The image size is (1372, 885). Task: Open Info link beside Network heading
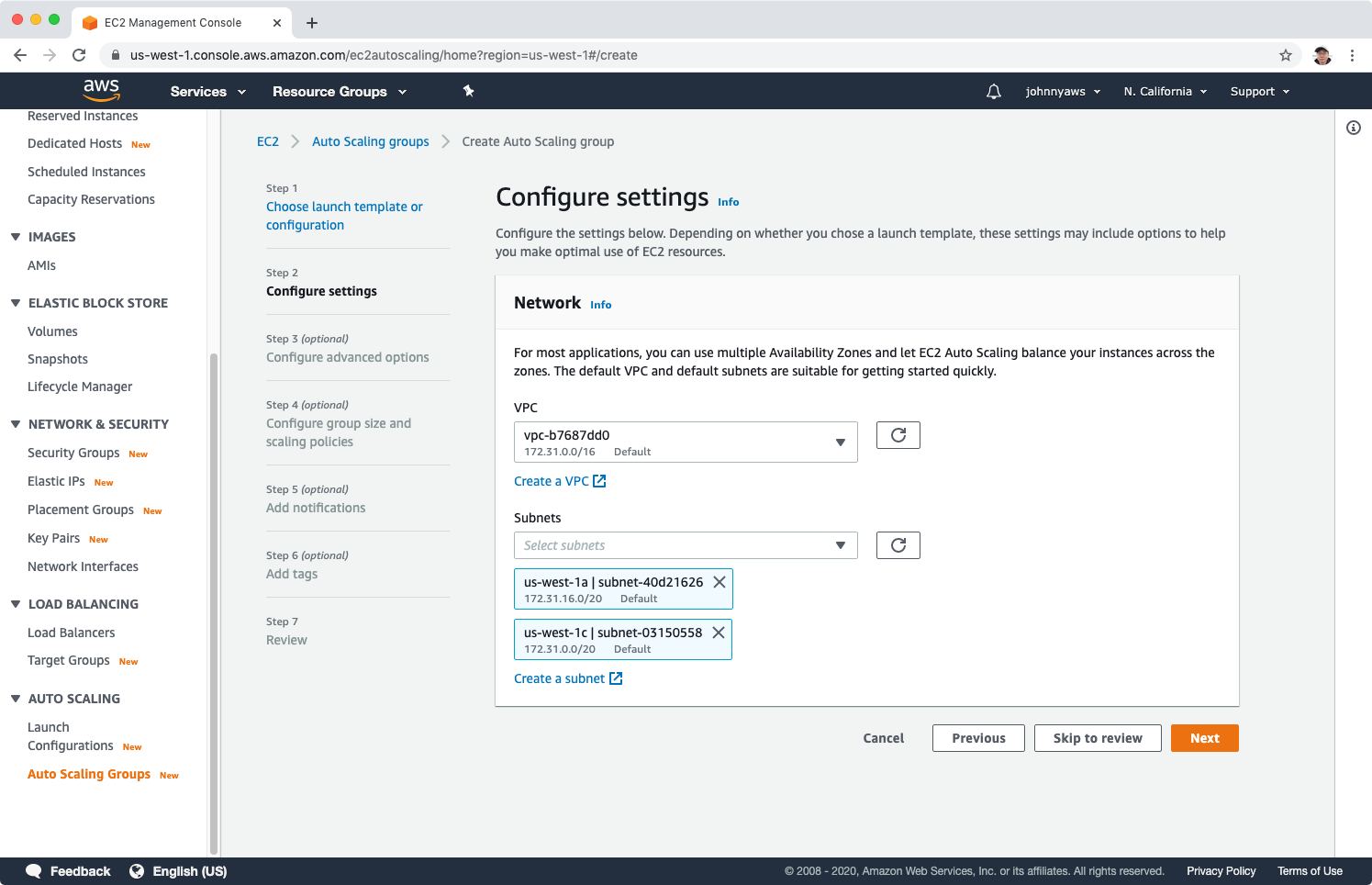click(x=601, y=305)
